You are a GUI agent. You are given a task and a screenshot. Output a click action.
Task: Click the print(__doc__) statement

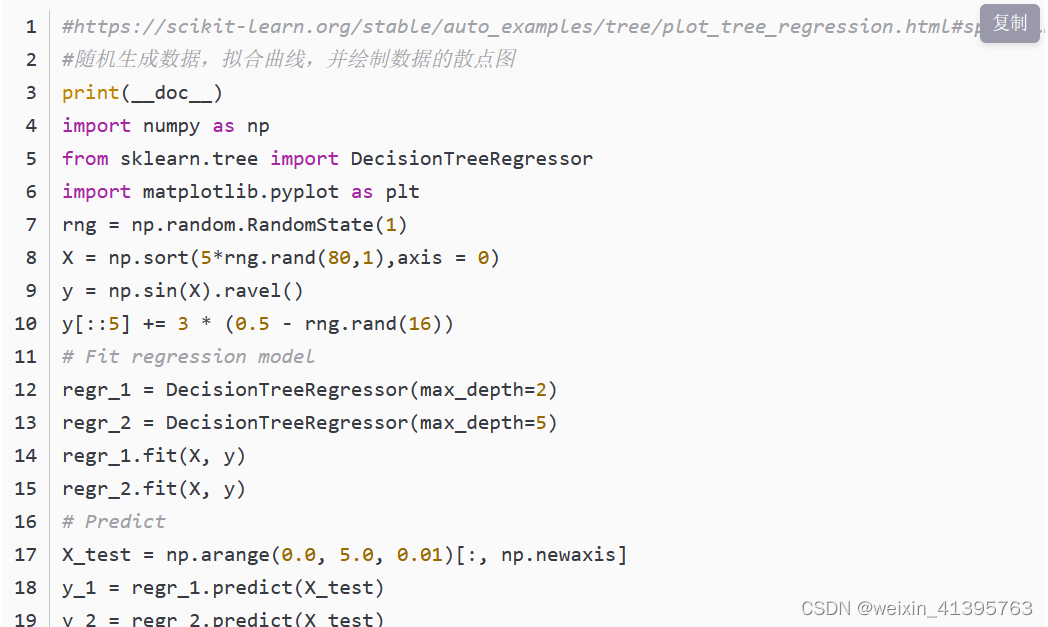coord(142,93)
